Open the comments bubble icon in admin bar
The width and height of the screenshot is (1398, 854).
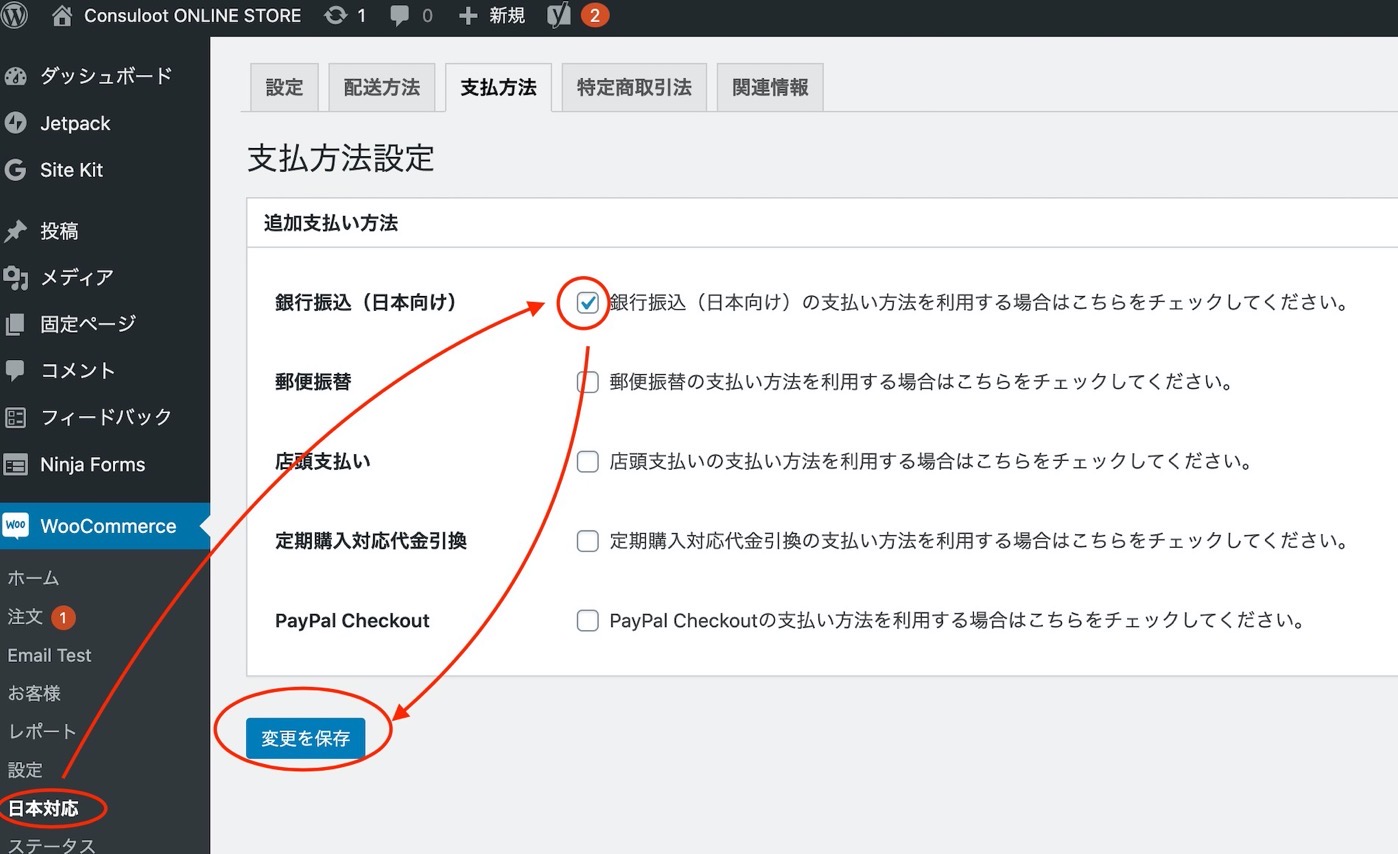click(x=399, y=16)
